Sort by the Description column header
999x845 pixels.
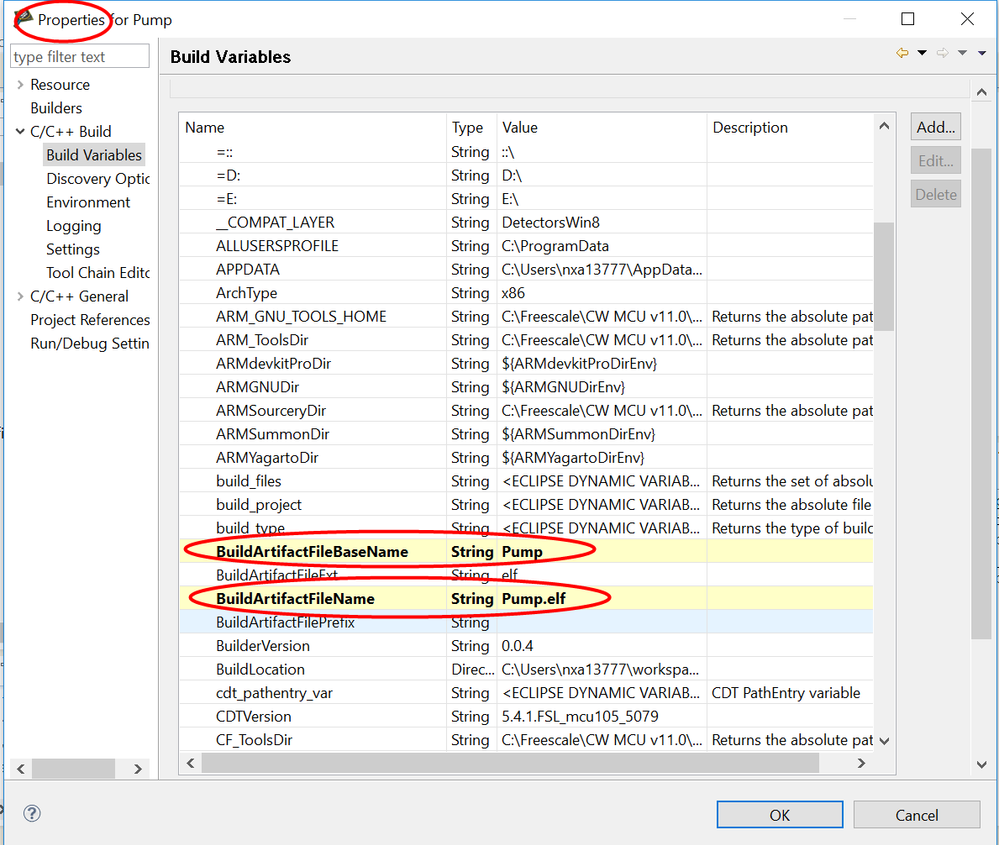click(790, 127)
